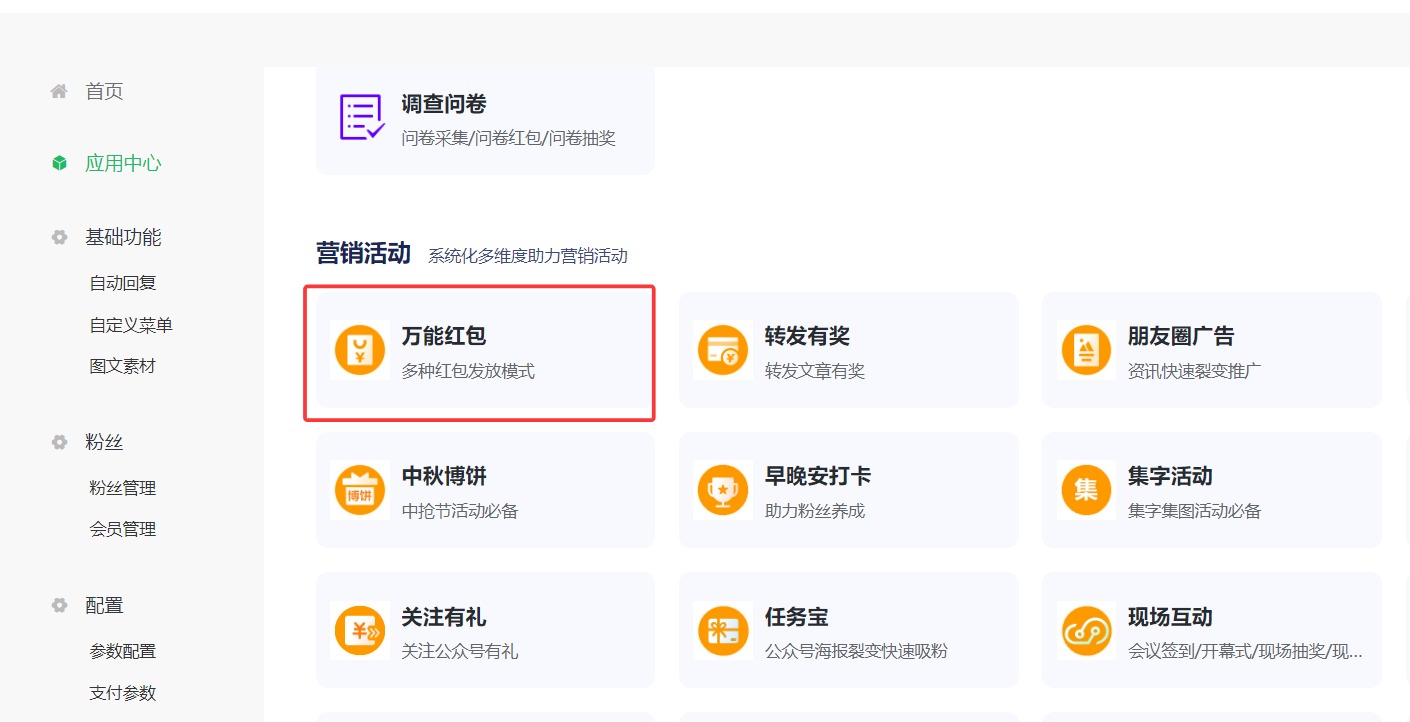Open the 关注有礼 orange yen icon
Viewport: 1410px width, 722px height.
pos(359,630)
